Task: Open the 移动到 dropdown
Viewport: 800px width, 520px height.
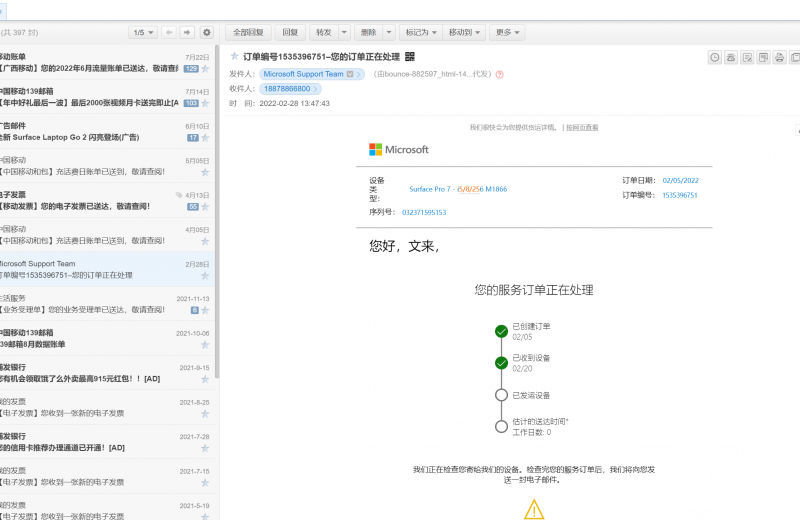Action: tap(464, 33)
